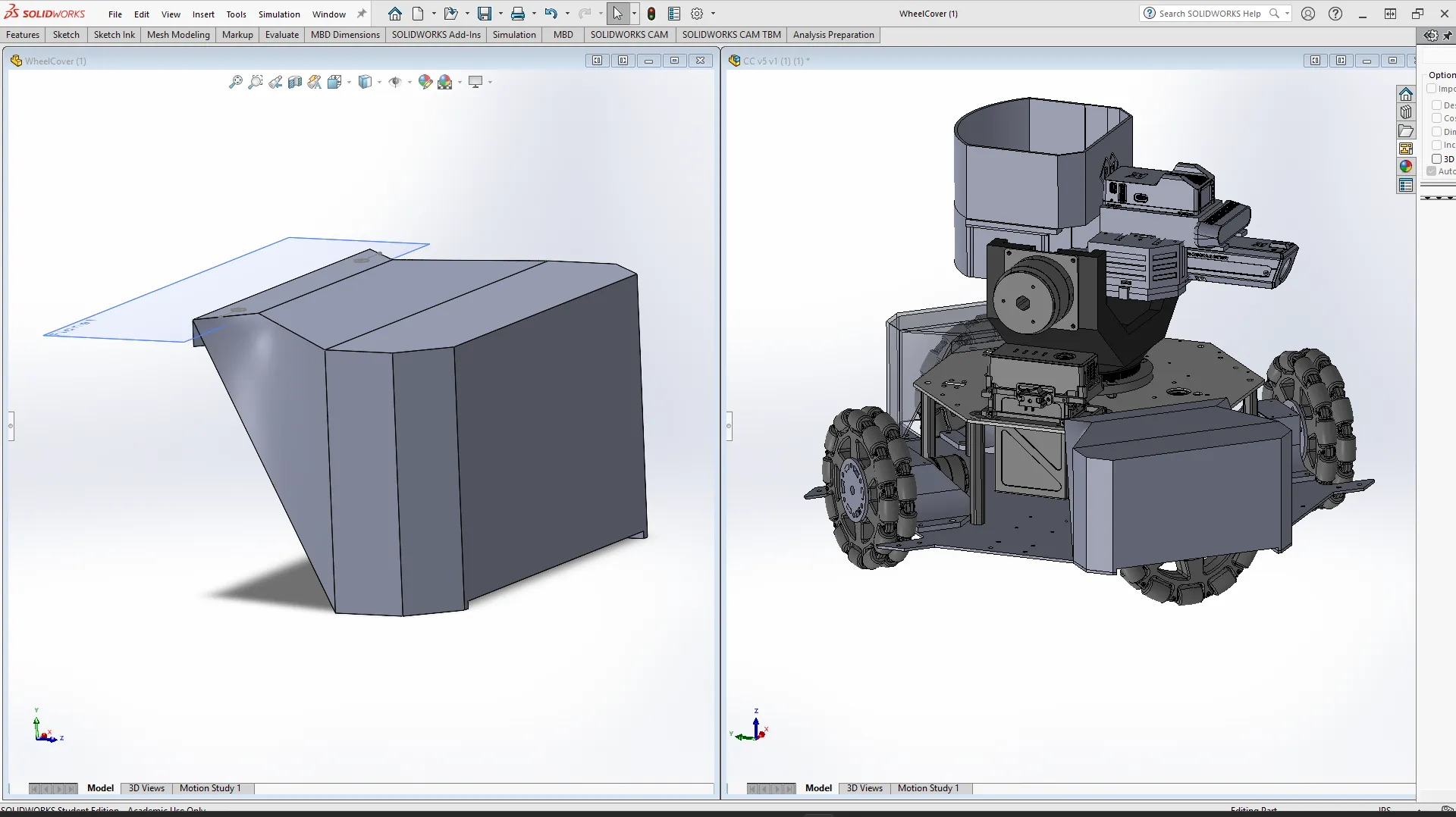1456x817 pixels.
Task: Open the Tools menu
Action: coord(237,14)
